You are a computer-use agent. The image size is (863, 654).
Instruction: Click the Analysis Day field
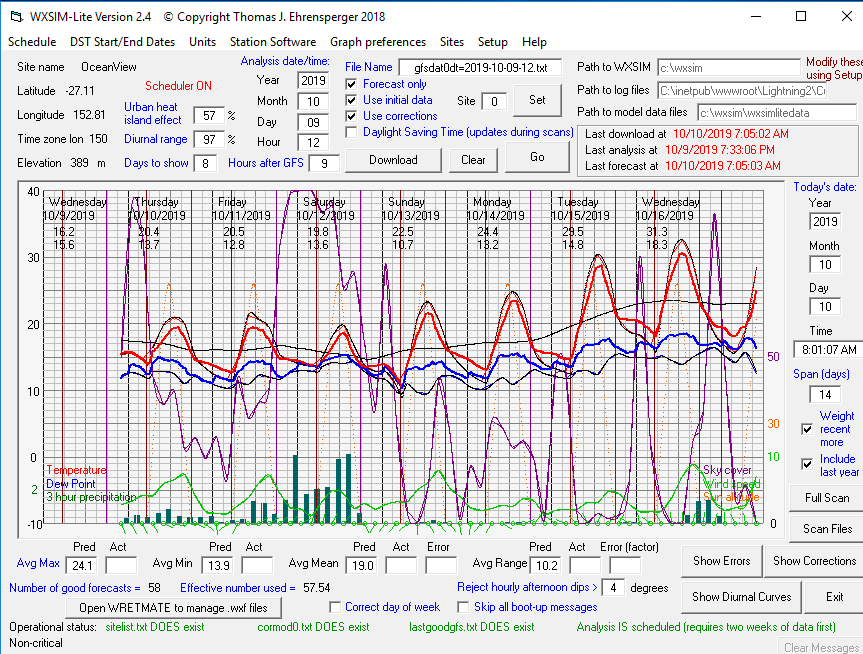(x=313, y=122)
